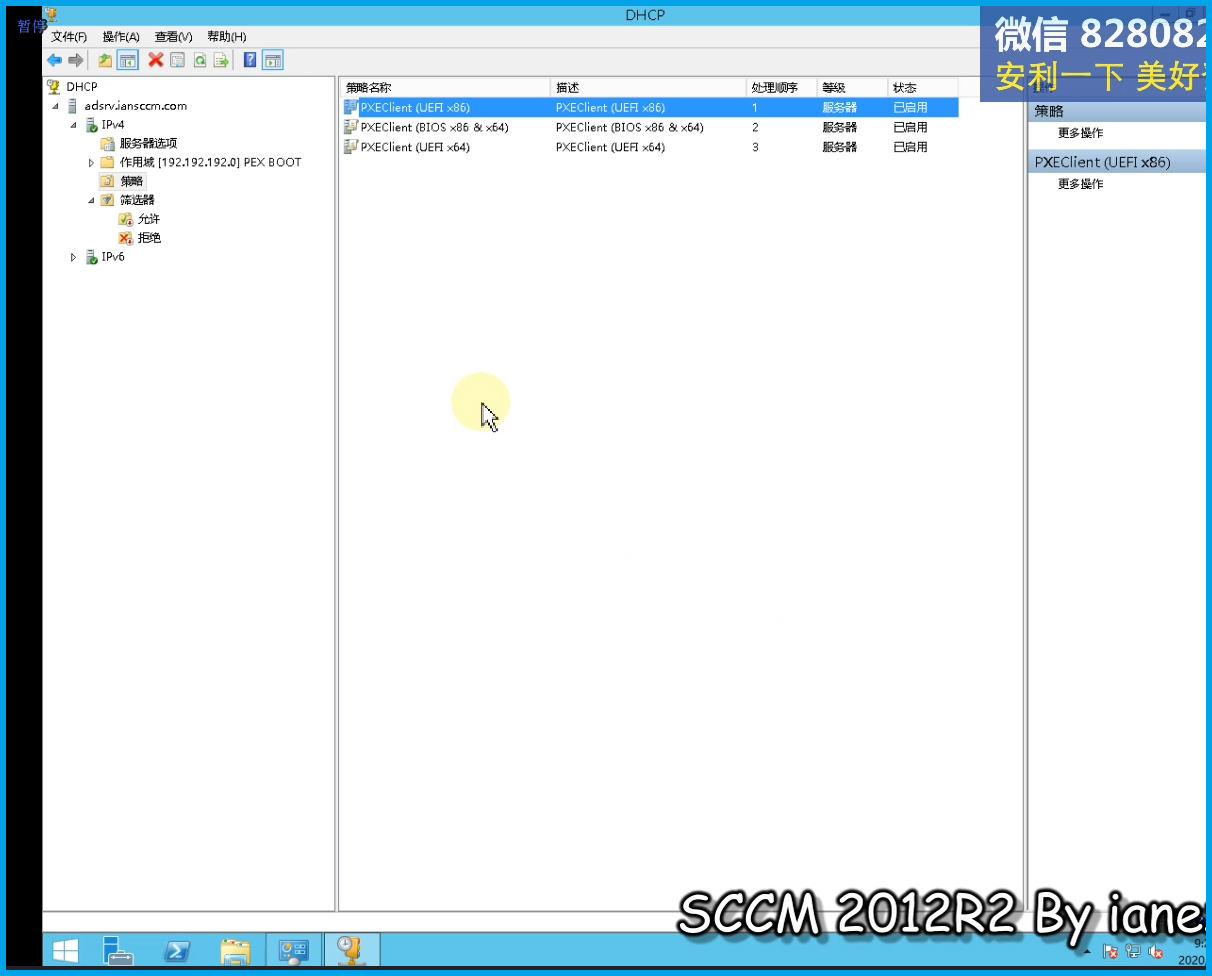The height and width of the screenshot is (976, 1212).
Task: Select the 策略 policies tree node
Action: pyautogui.click(x=131, y=181)
